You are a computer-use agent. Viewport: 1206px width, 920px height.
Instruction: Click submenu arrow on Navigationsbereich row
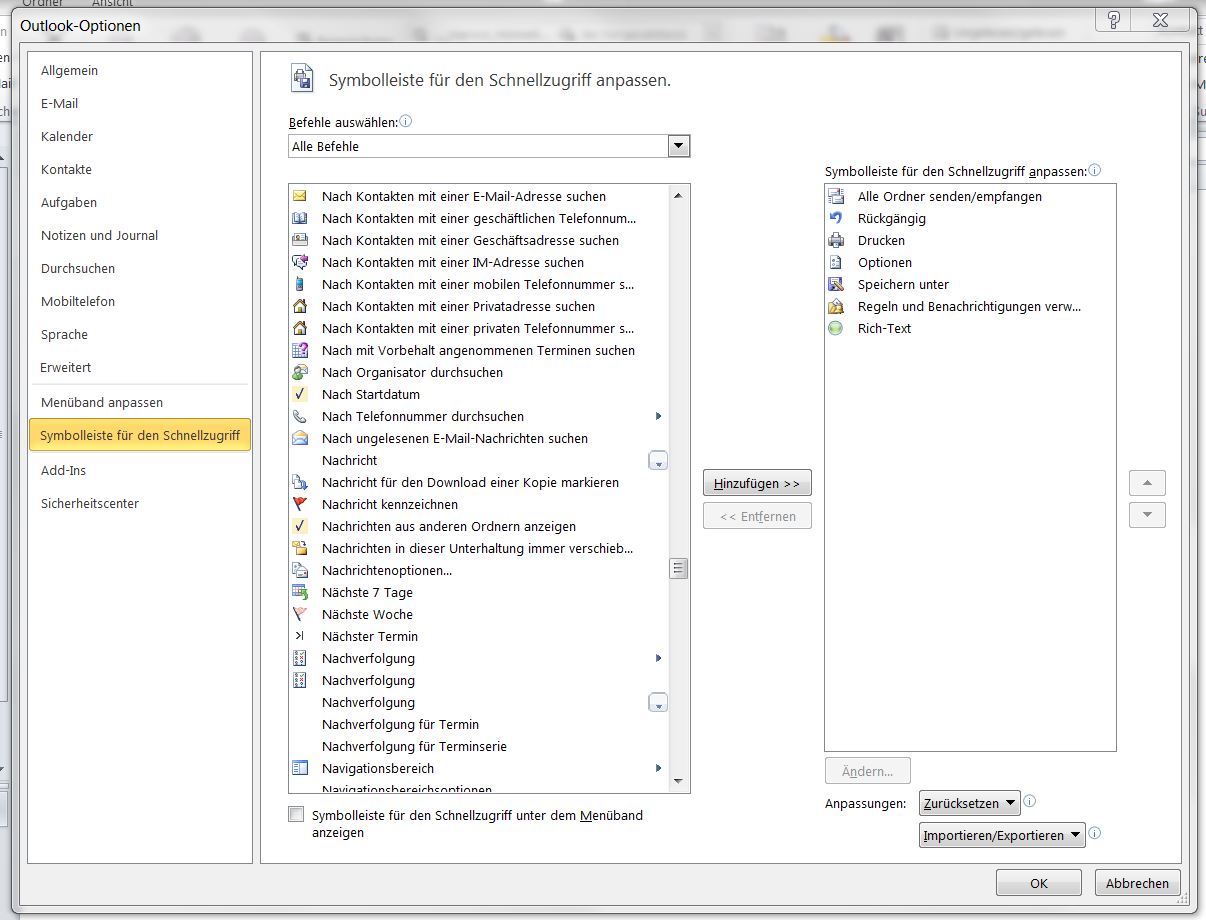click(x=658, y=768)
